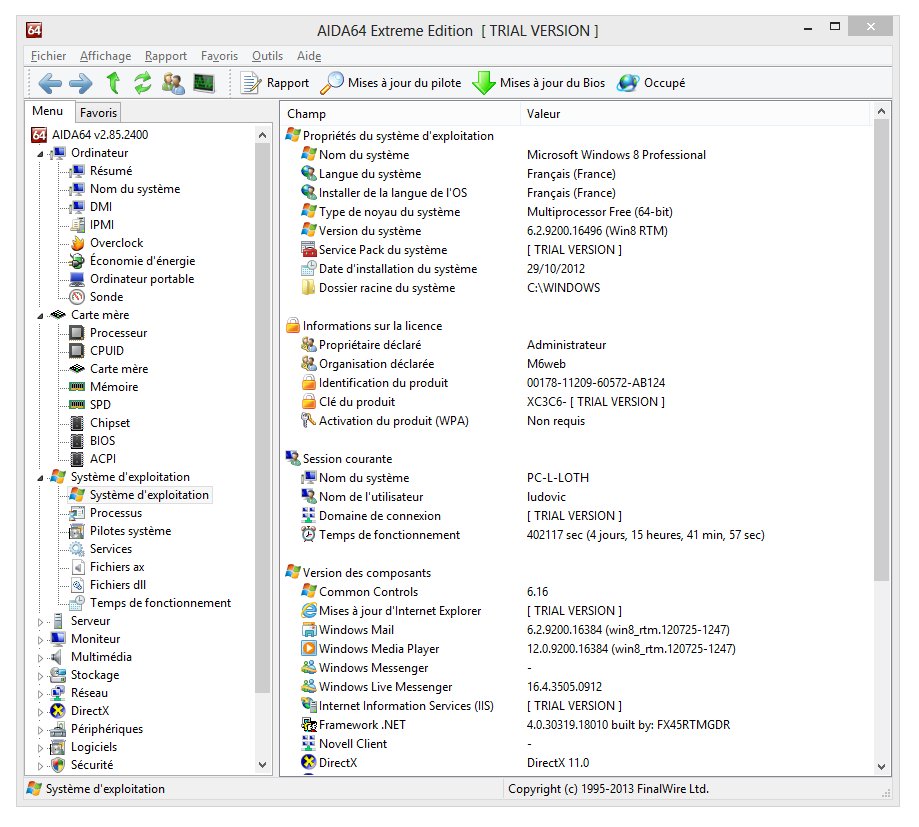Collapse the Ordinateur tree node
Screen dimensions: 919x827
(40, 154)
